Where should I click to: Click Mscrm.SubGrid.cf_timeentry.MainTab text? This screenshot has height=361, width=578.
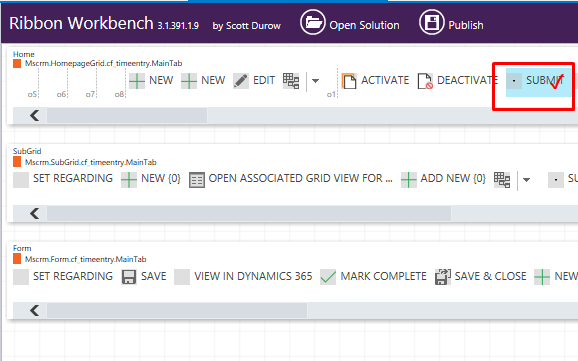[91, 162]
